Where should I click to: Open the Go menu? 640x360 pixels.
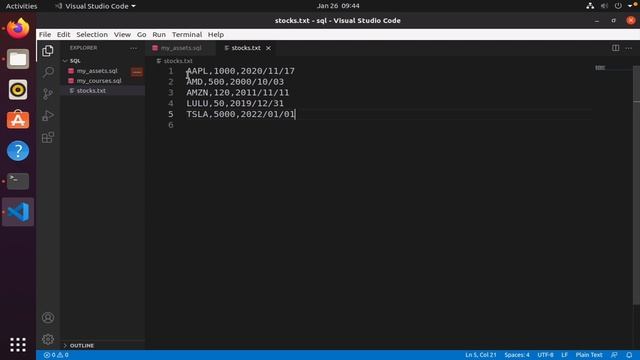[141, 34]
